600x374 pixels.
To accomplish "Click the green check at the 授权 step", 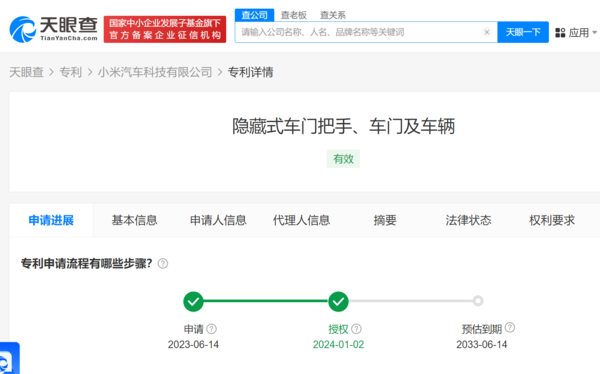I will 338,301.
